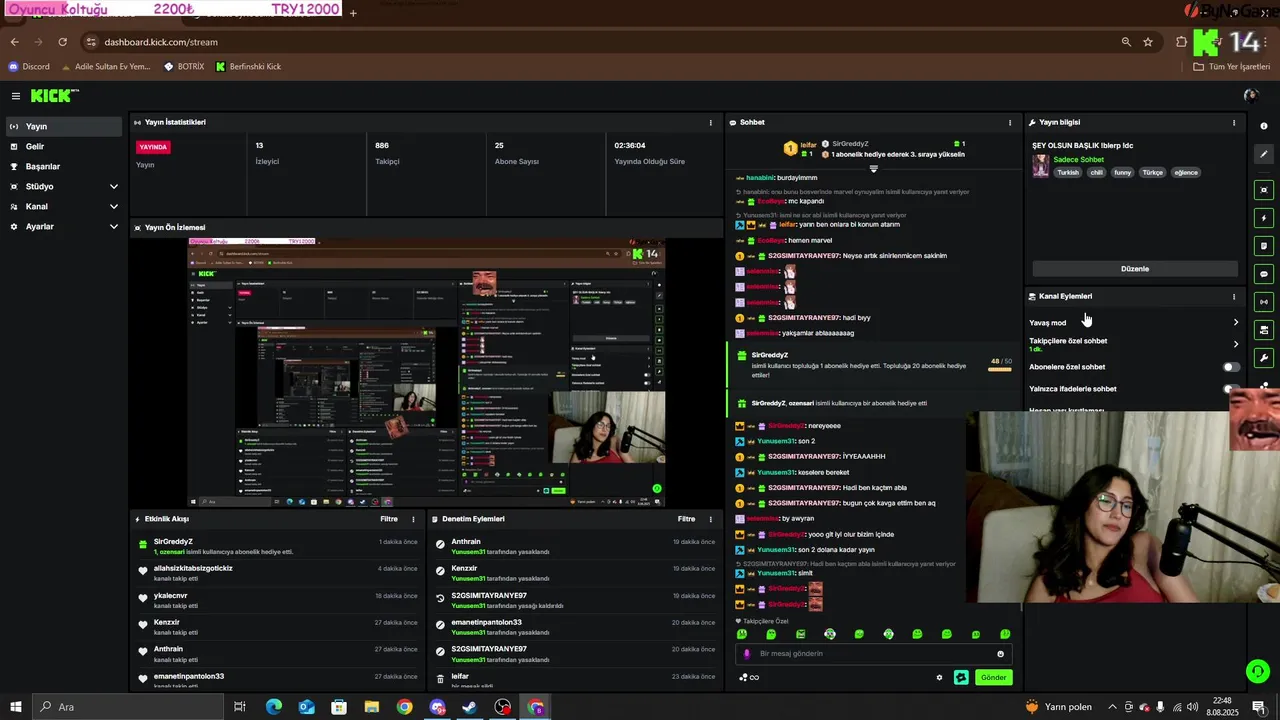Open Denetim Eylemleri three-dot menu
This screenshot has height=720, width=1280.
711,519
